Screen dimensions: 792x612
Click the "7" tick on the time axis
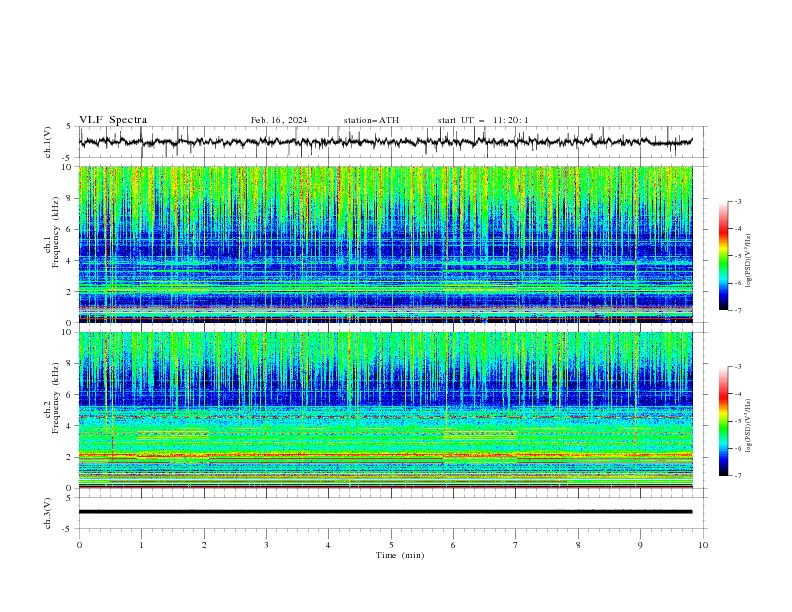(x=516, y=545)
